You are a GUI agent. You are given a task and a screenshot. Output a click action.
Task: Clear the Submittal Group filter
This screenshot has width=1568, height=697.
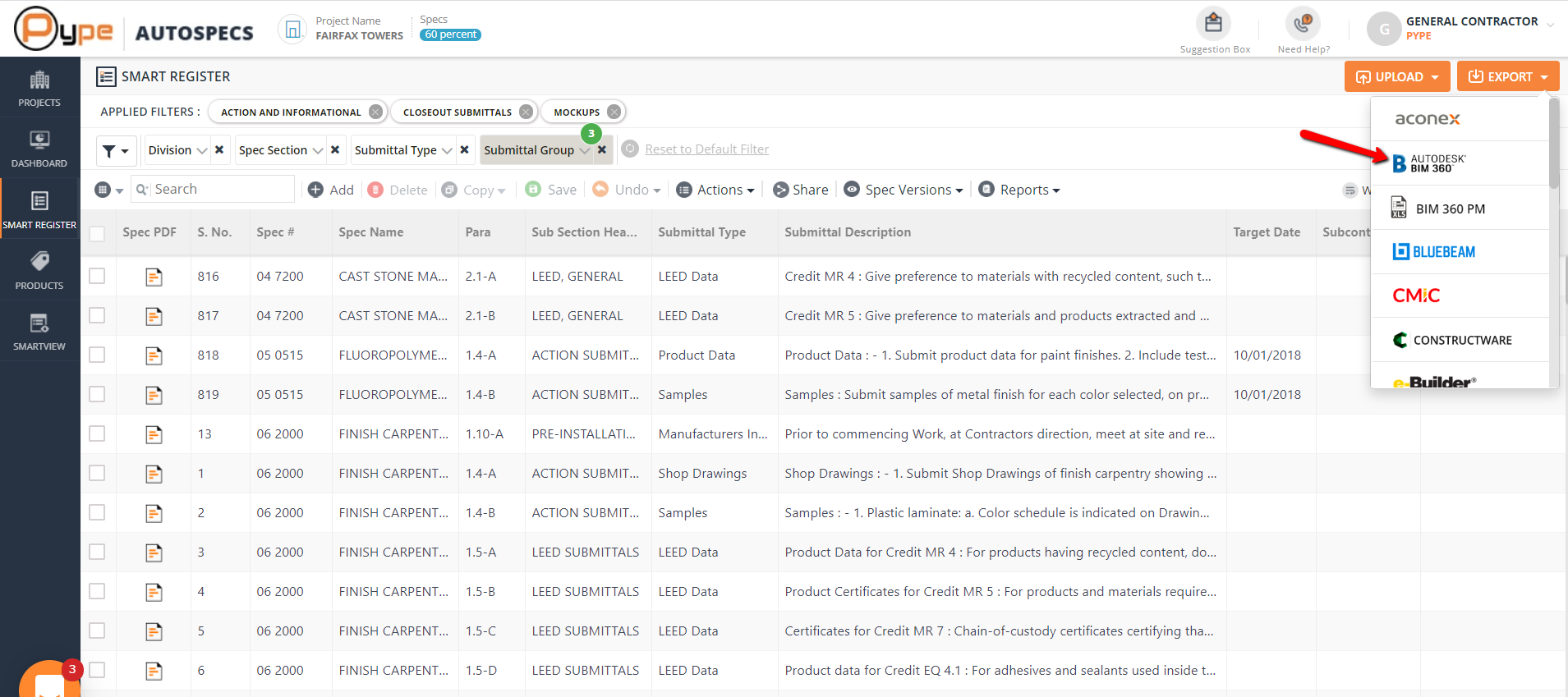[x=602, y=149]
